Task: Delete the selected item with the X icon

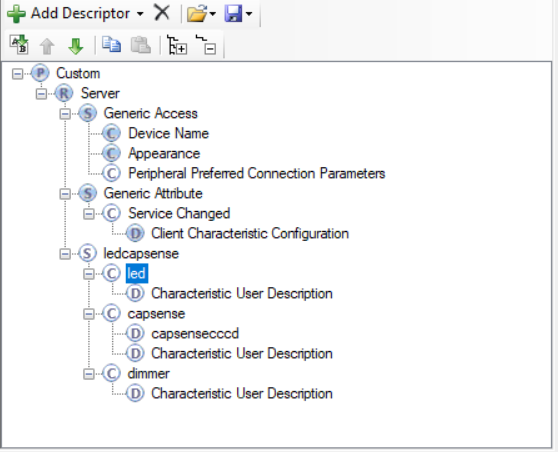Action: point(162,13)
